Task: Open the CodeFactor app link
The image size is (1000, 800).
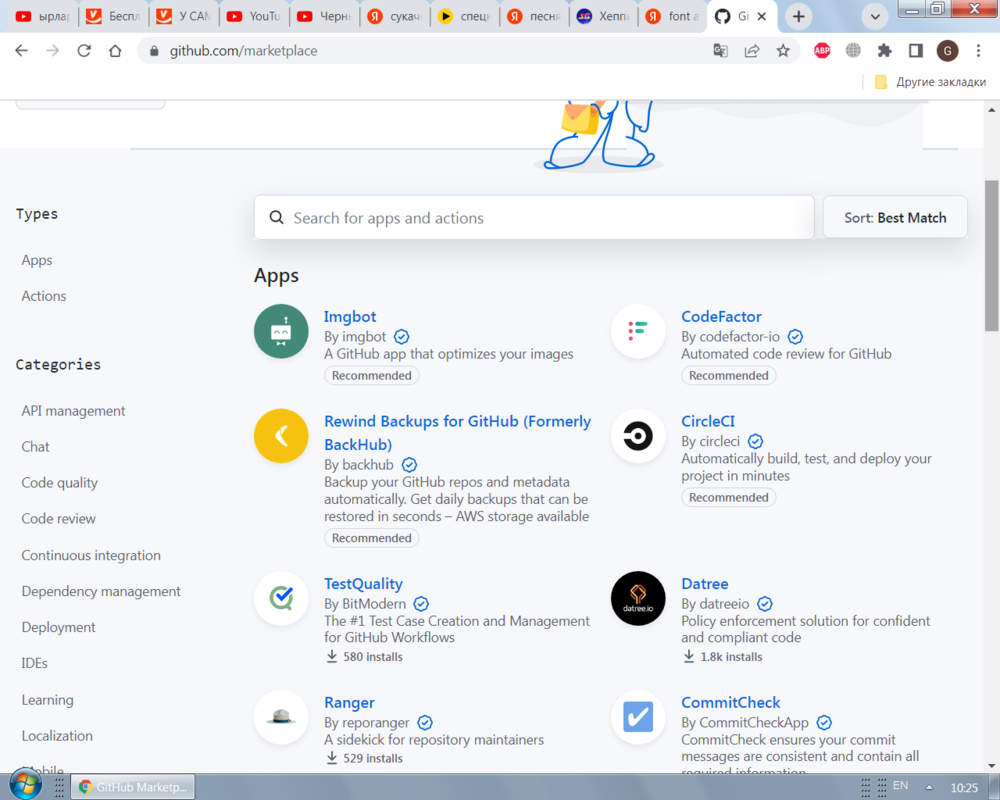Action: 721,316
